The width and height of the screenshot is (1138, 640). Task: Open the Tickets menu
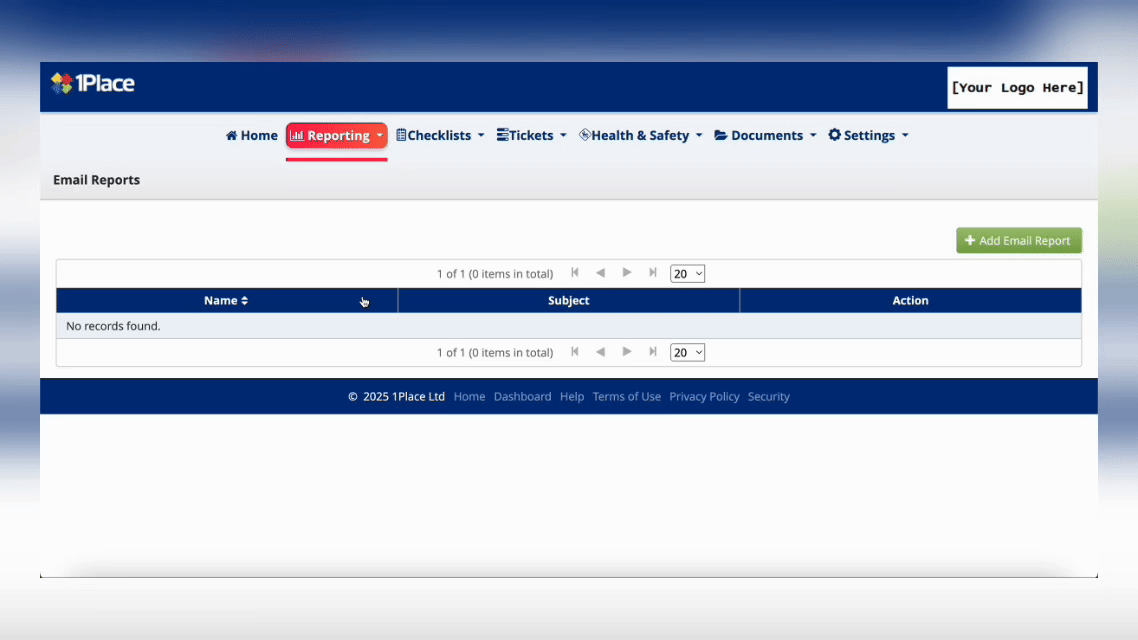coord(531,136)
